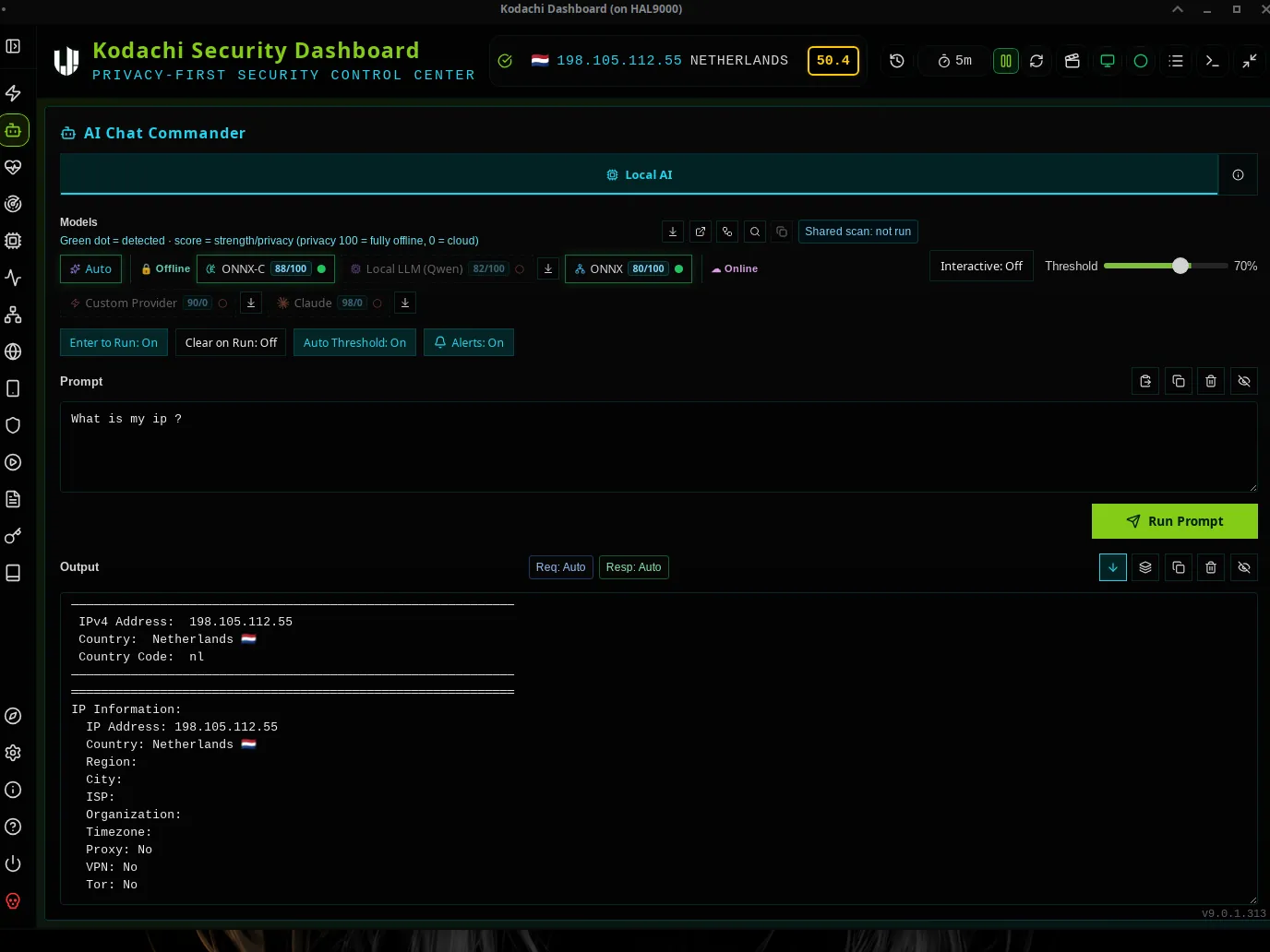Click the power icon in sidebar
The image size is (1270, 952).
[13, 863]
